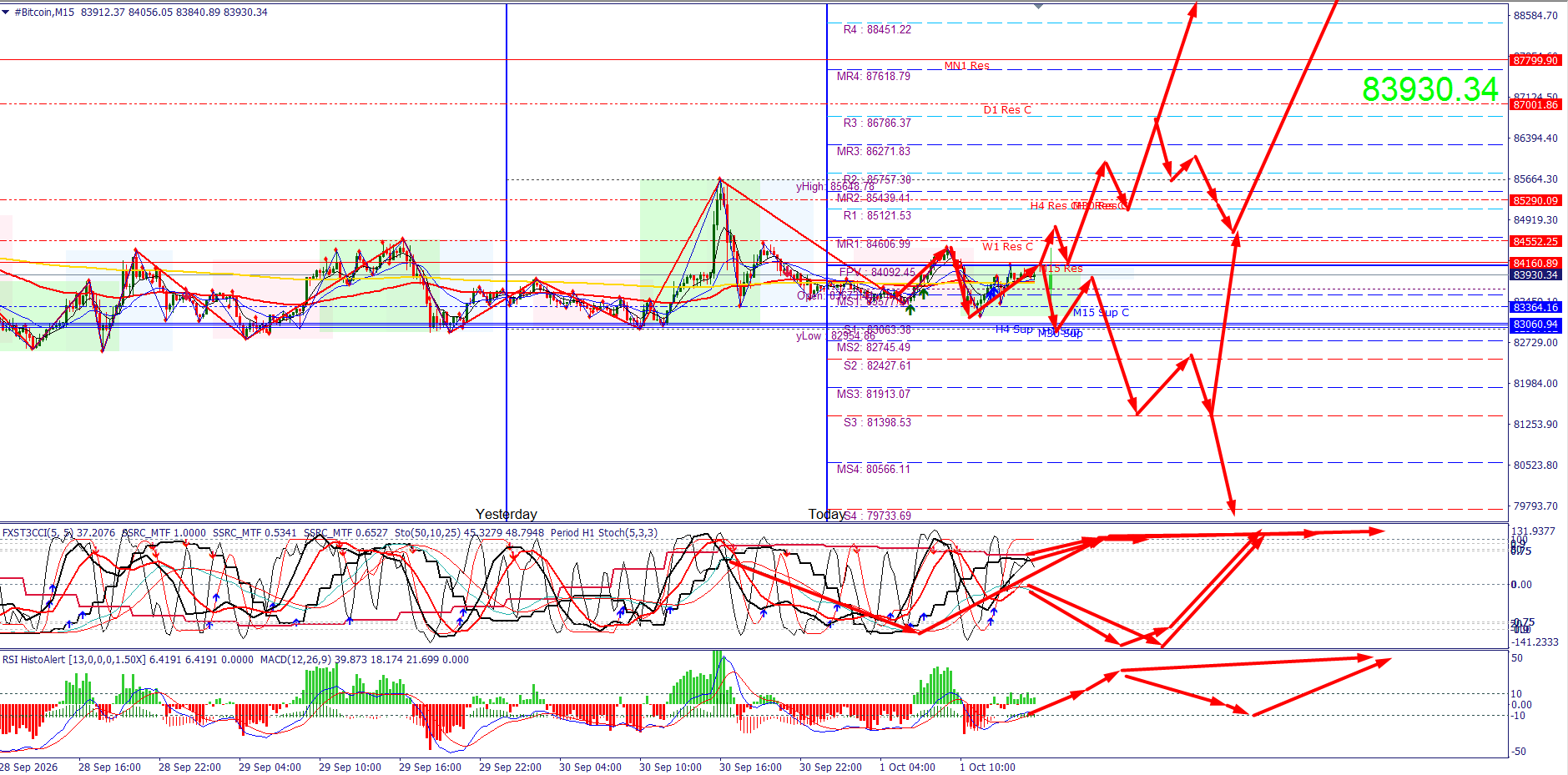Click the M15 Sup C line label

click(x=1101, y=312)
